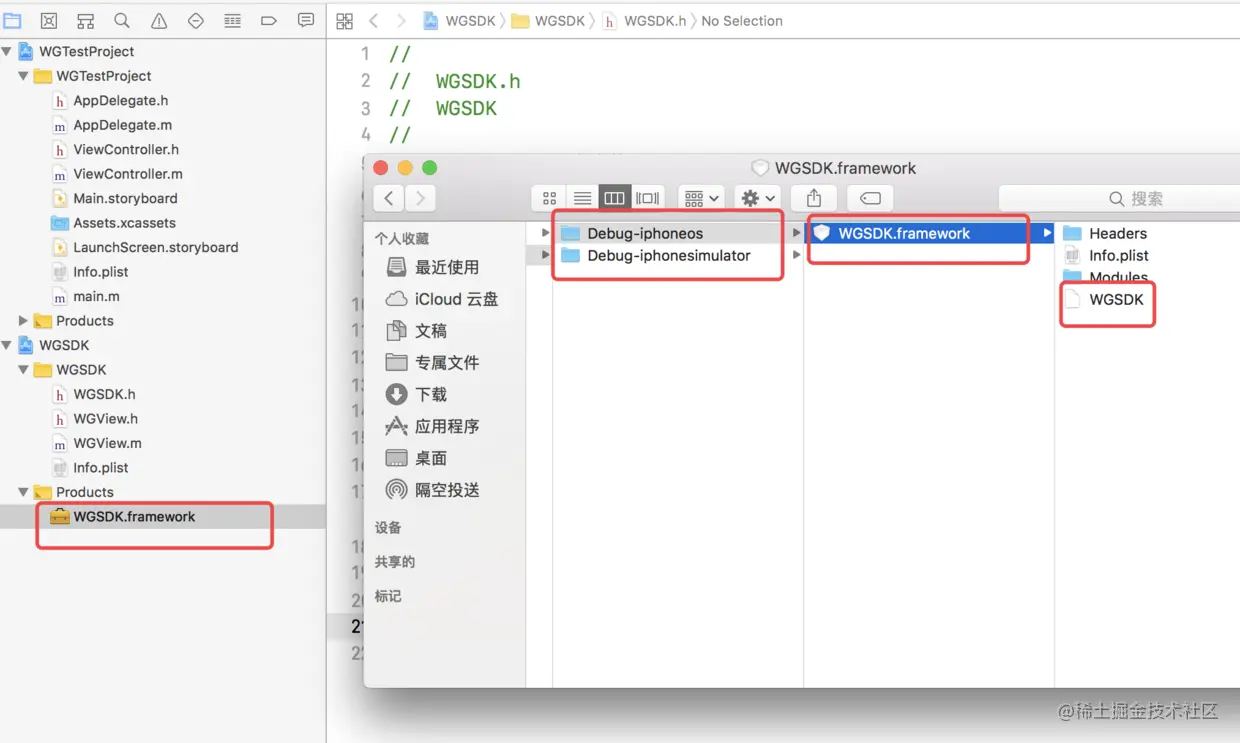Click Finder share button
This screenshot has height=743, width=1240.
814,198
